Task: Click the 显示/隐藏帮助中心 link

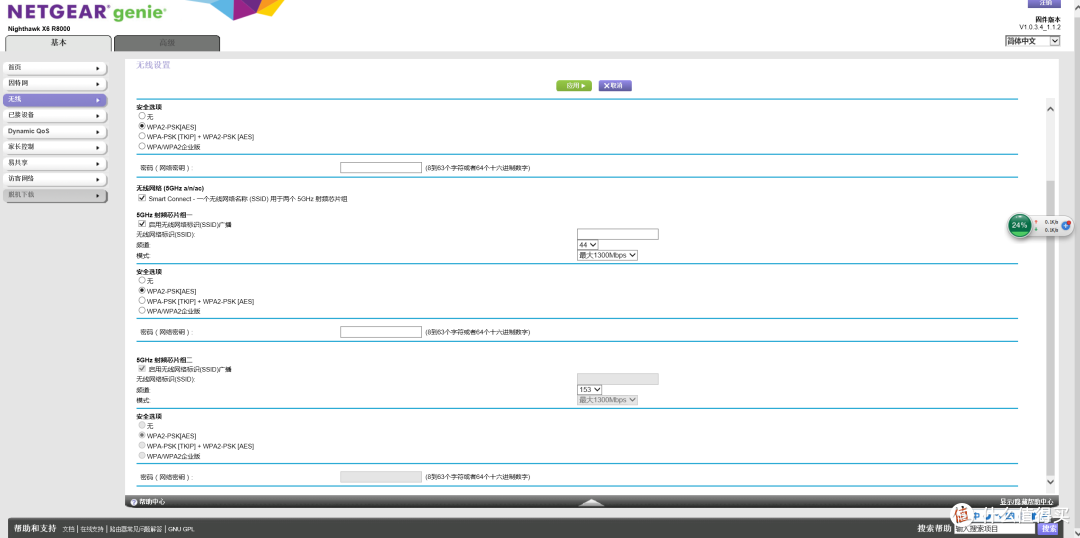Action: (1026, 502)
